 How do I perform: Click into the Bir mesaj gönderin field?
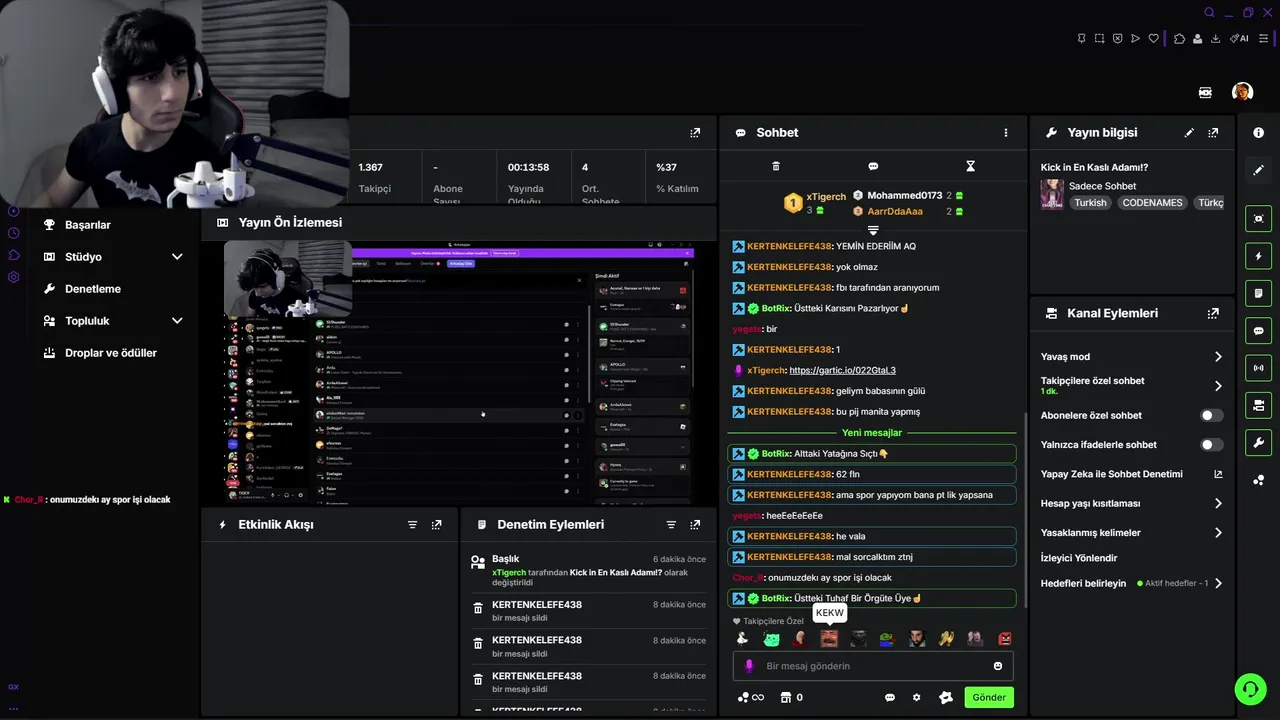(873, 666)
